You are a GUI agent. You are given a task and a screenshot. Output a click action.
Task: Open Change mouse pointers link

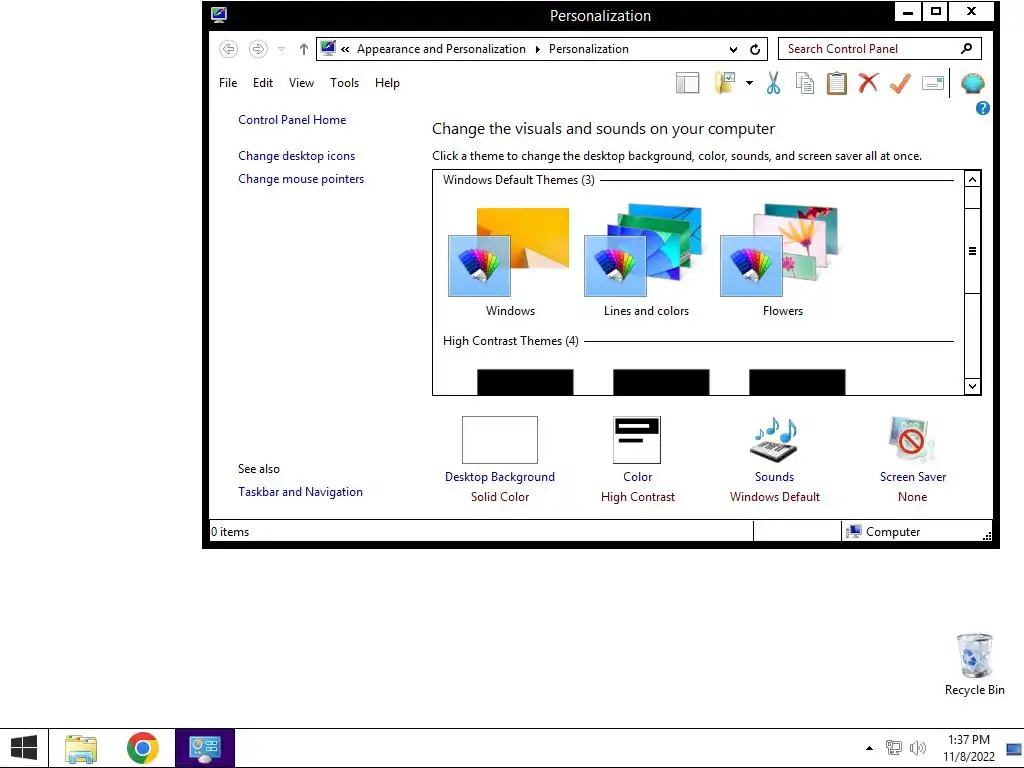click(301, 179)
